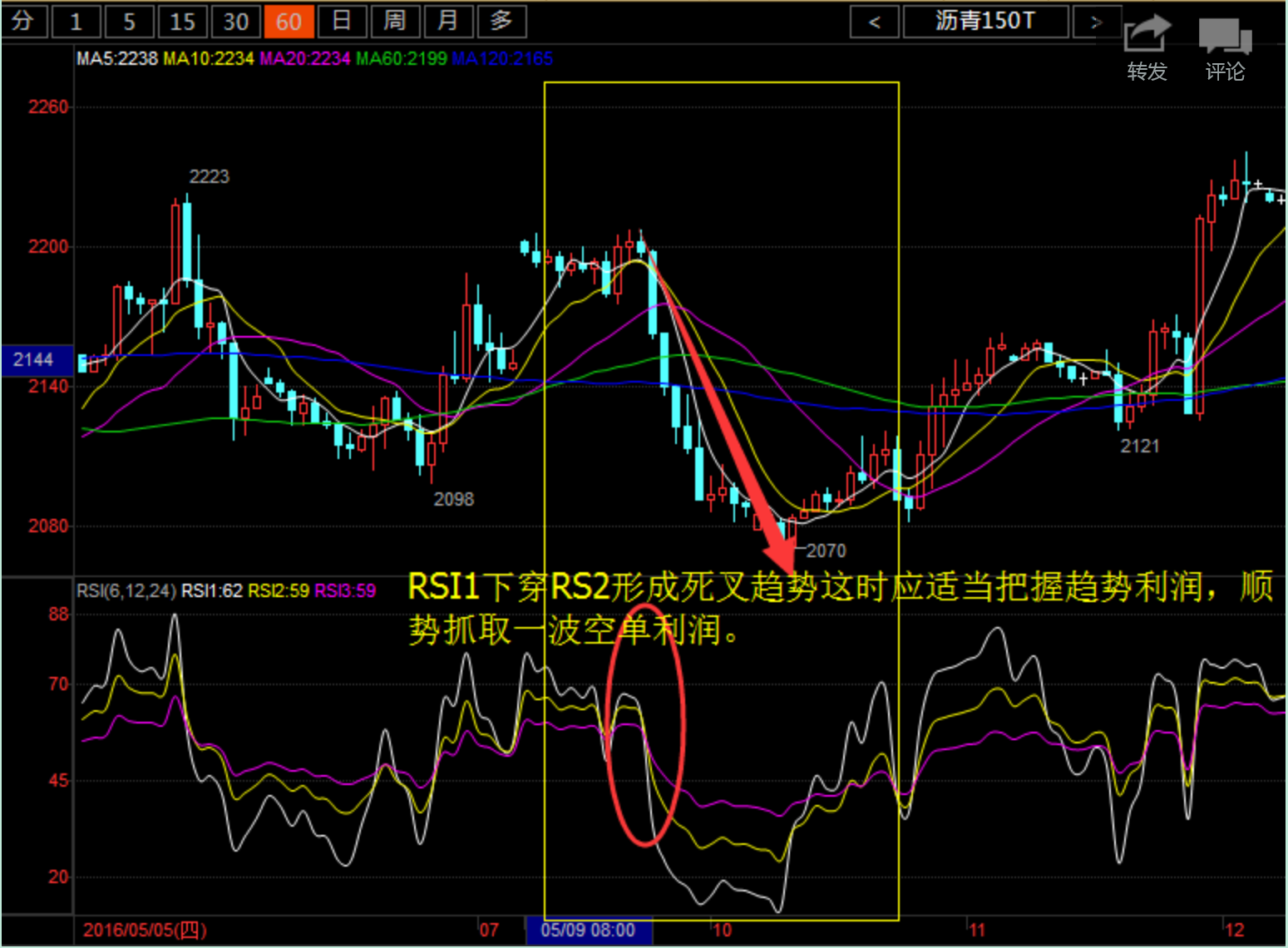Switch to the daily 日 chart
The image size is (1288, 948).
point(343,21)
